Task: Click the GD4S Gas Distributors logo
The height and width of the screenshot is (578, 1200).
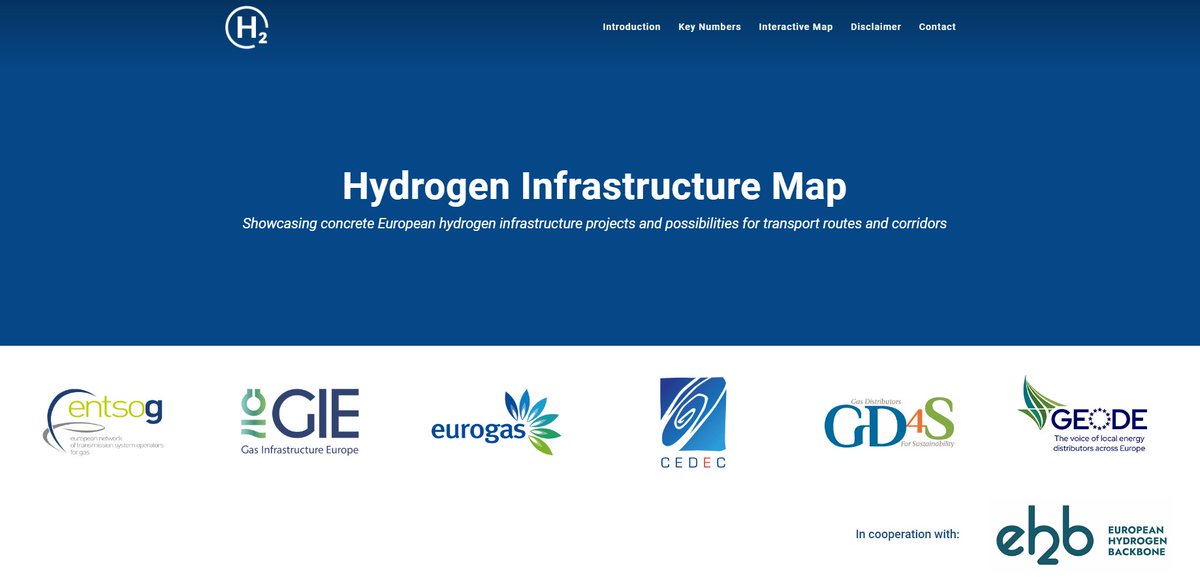Action: pyautogui.click(x=889, y=422)
